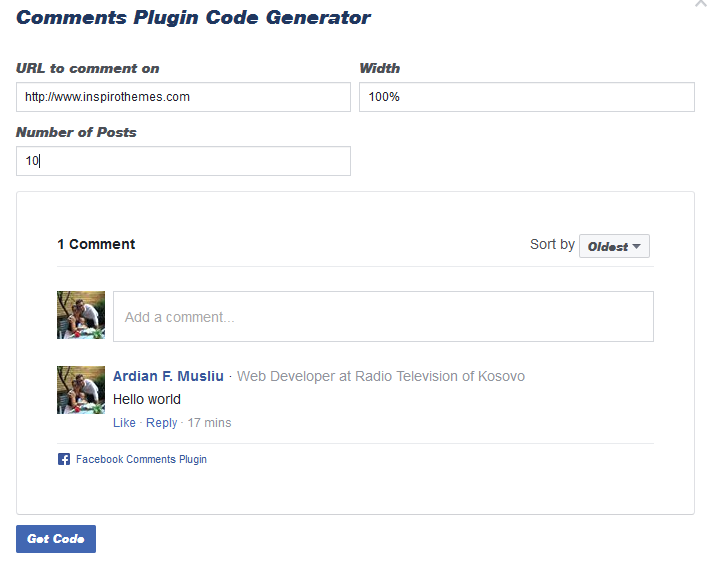Open Ardian F. Musliu's profile name link
Screen dimensions: 715x572
tap(169, 376)
